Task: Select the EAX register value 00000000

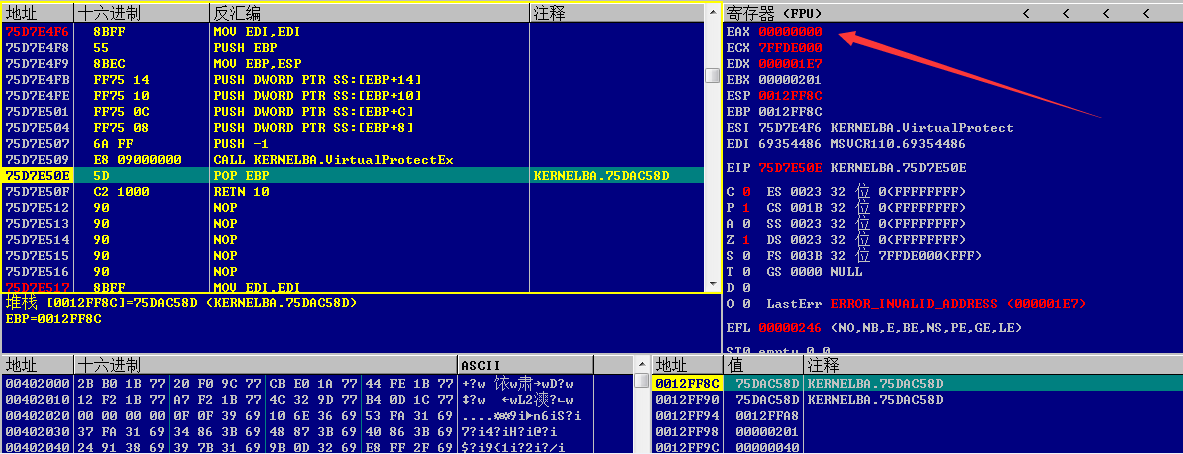Action: [790, 31]
